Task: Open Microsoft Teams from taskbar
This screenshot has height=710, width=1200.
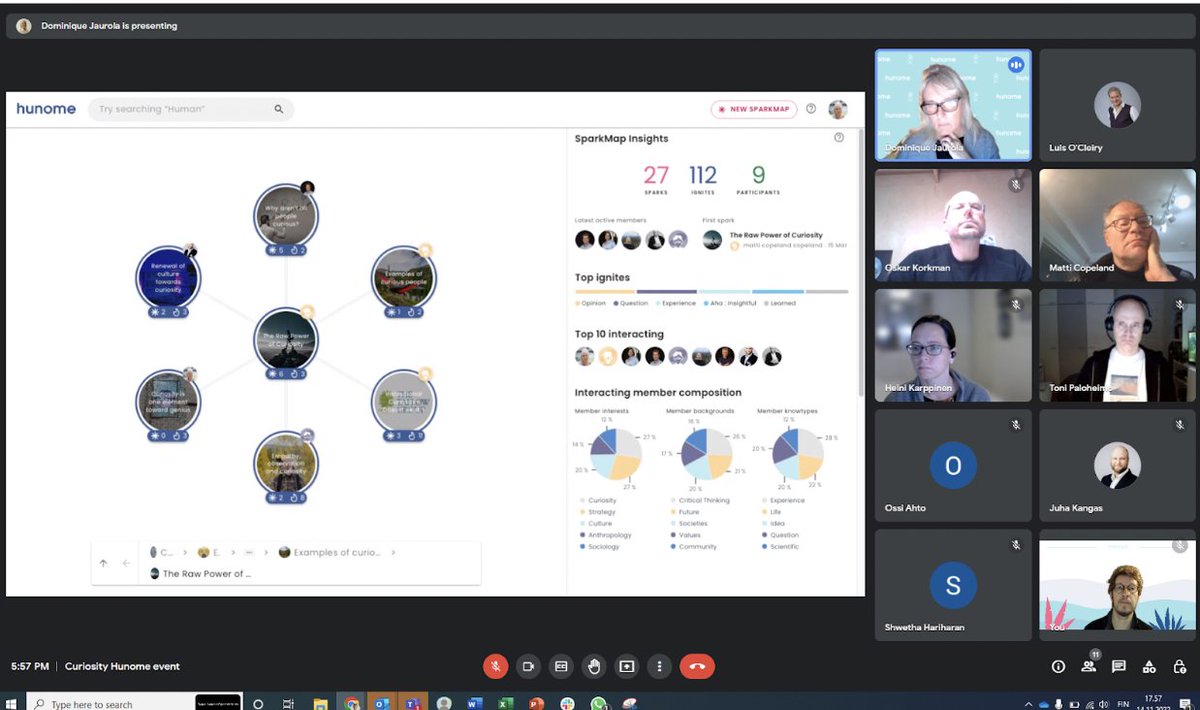Action: (413, 703)
